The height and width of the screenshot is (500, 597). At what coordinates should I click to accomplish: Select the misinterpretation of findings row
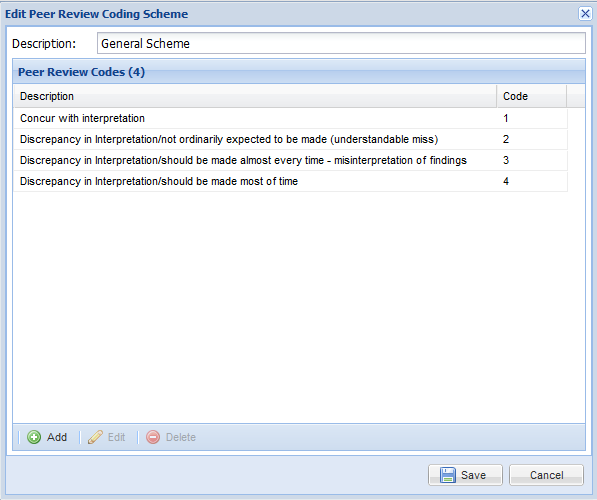pyautogui.click(x=291, y=160)
